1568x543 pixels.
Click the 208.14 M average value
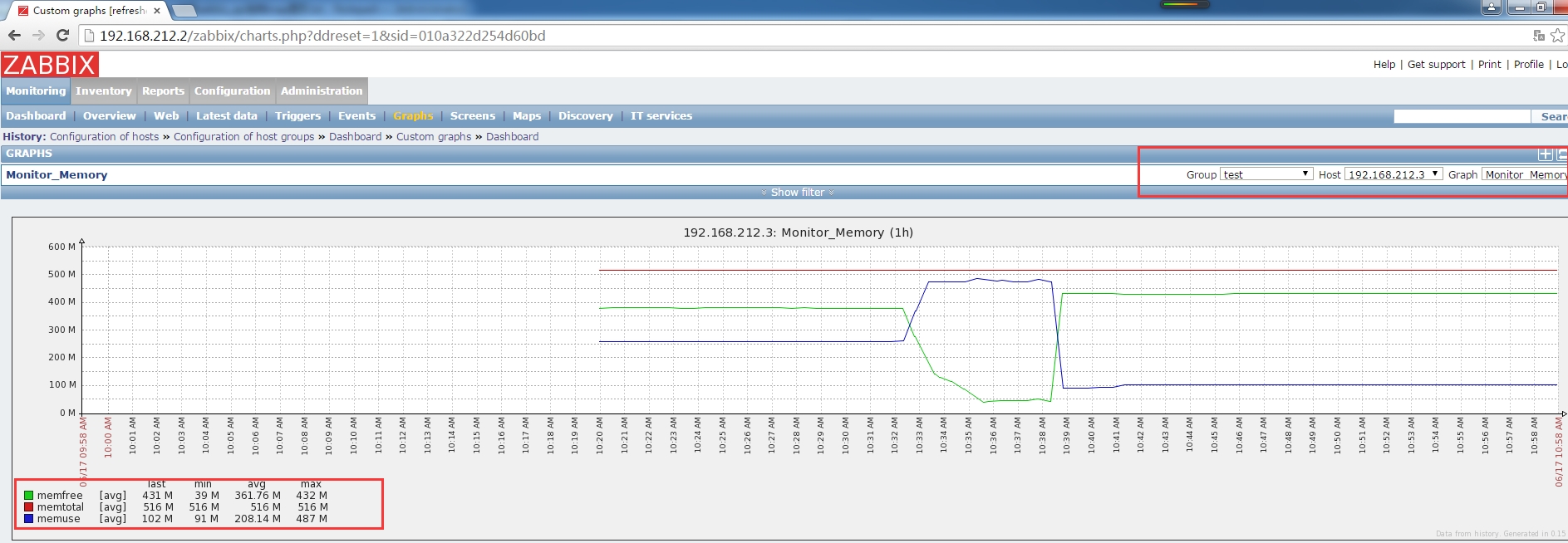tap(258, 519)
